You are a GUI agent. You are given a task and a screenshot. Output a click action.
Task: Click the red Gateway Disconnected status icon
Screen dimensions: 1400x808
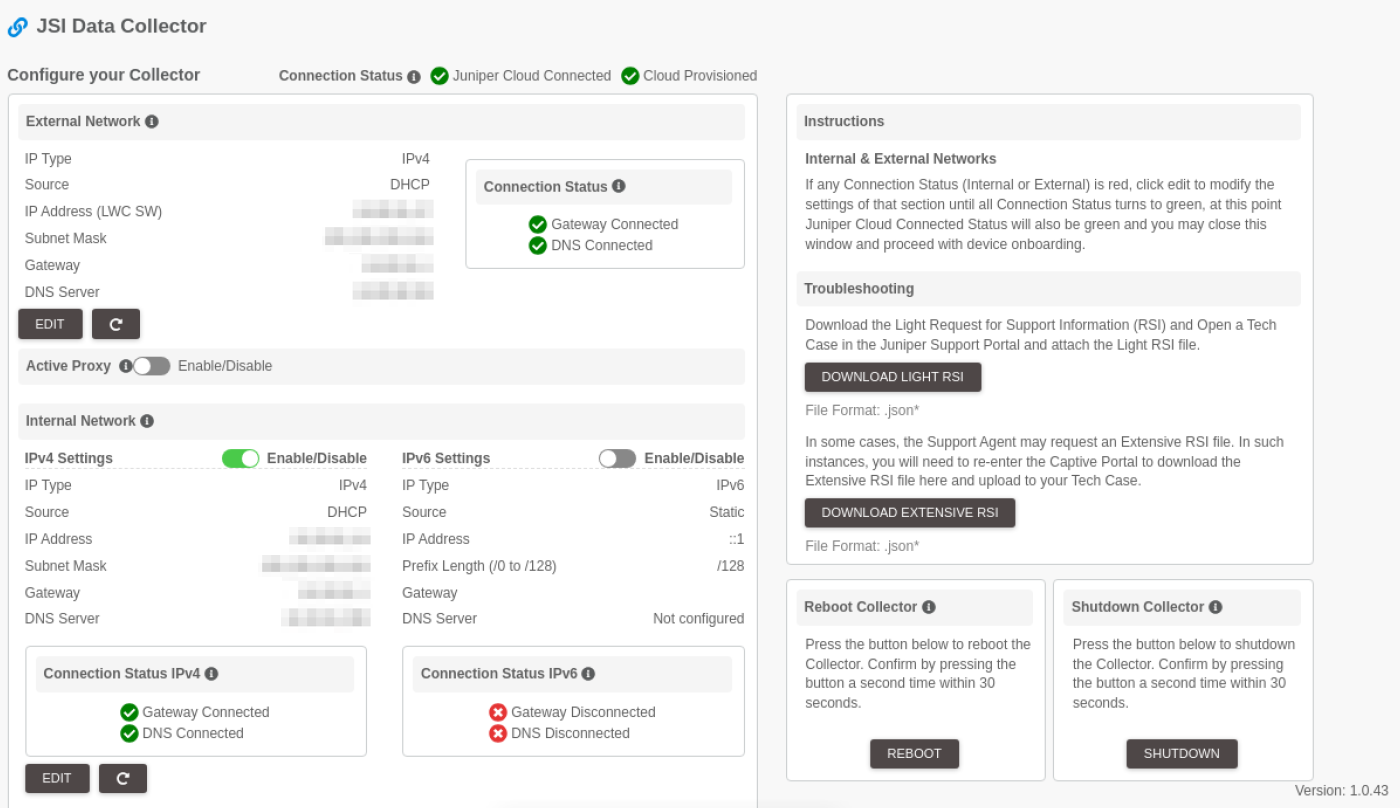click(x=498, y=712)
